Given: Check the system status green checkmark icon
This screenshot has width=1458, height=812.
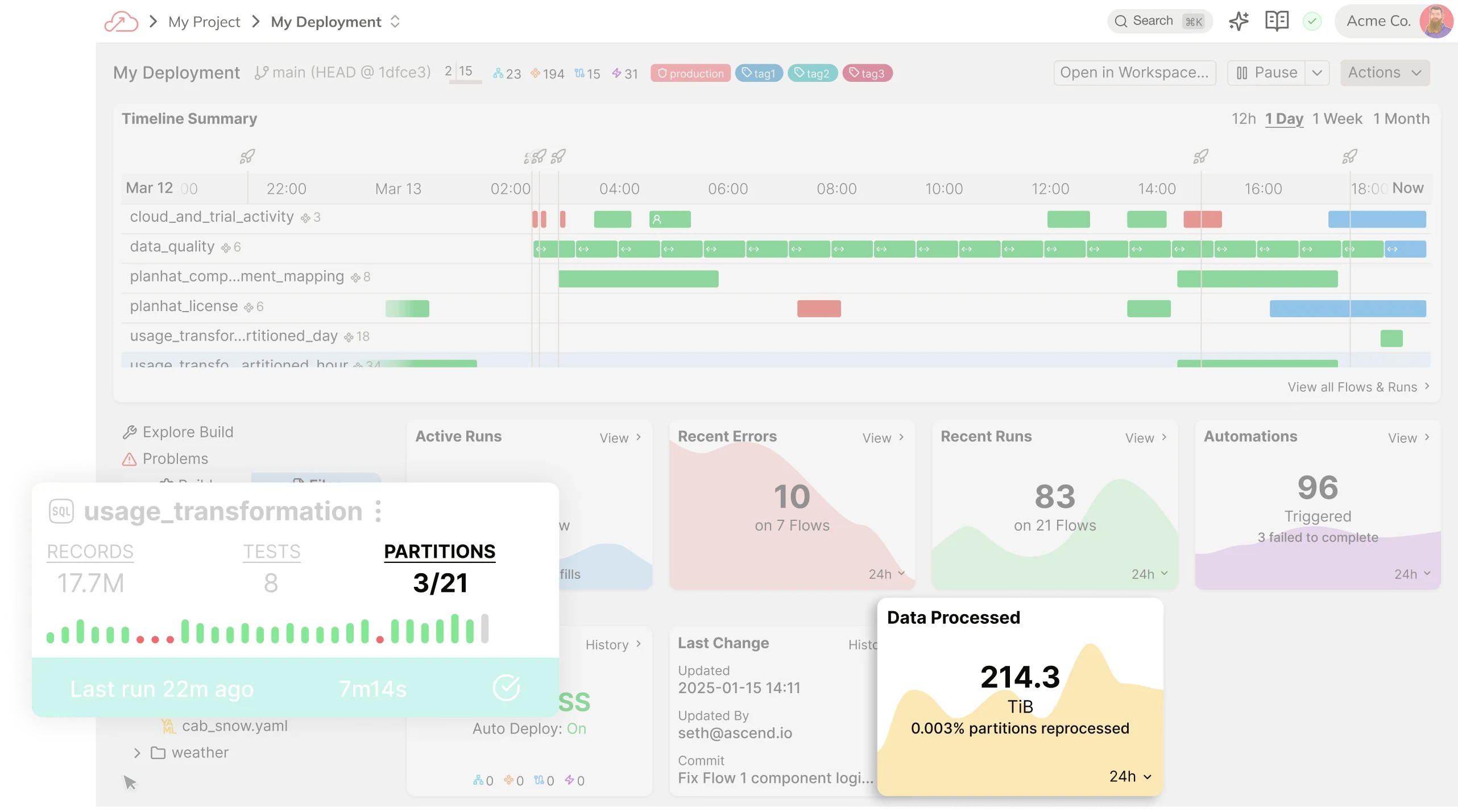Looking at the screenshot, I should [1312, 21].
